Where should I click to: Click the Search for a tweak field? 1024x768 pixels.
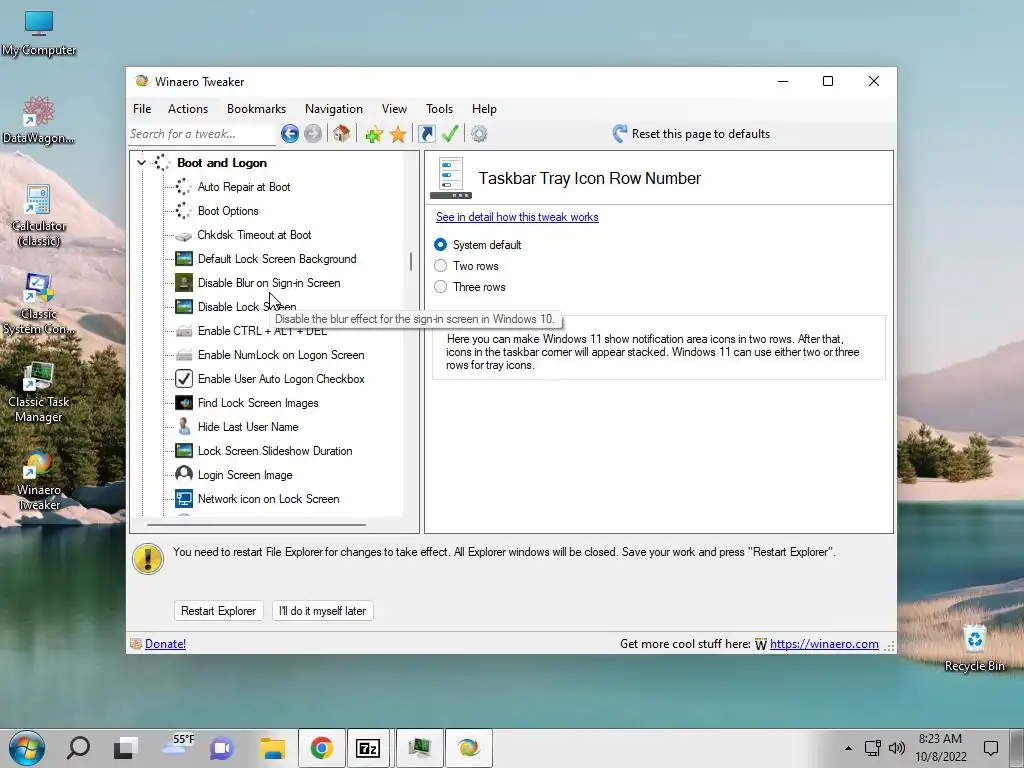pyautogui.click(x=202, y=134)
